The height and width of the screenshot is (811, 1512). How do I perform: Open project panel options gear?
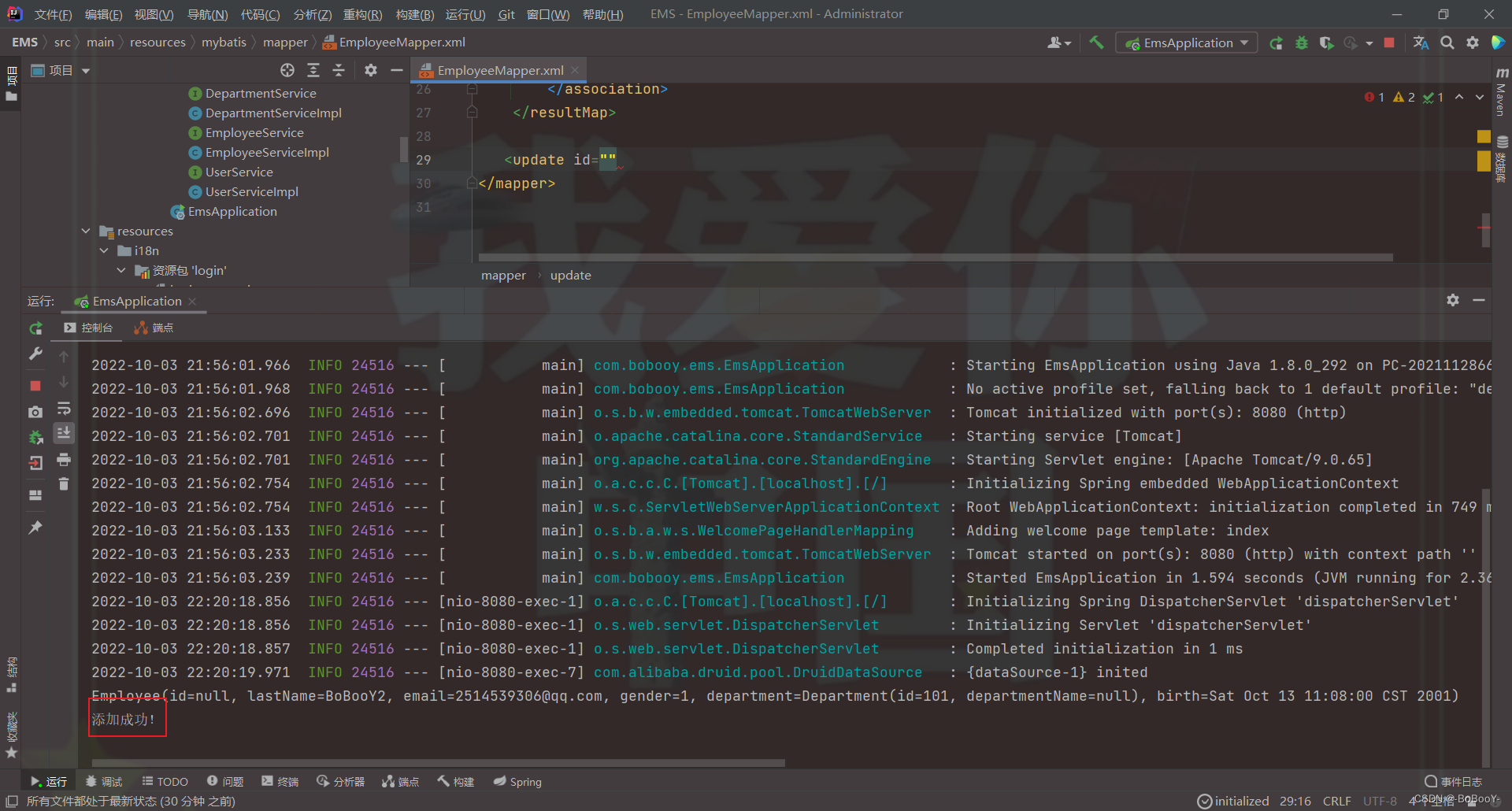tap(371, 70)
